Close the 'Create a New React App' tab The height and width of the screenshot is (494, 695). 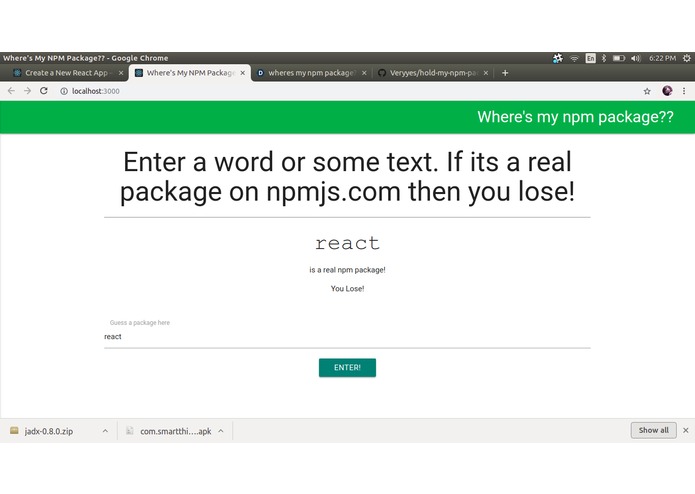121,73
